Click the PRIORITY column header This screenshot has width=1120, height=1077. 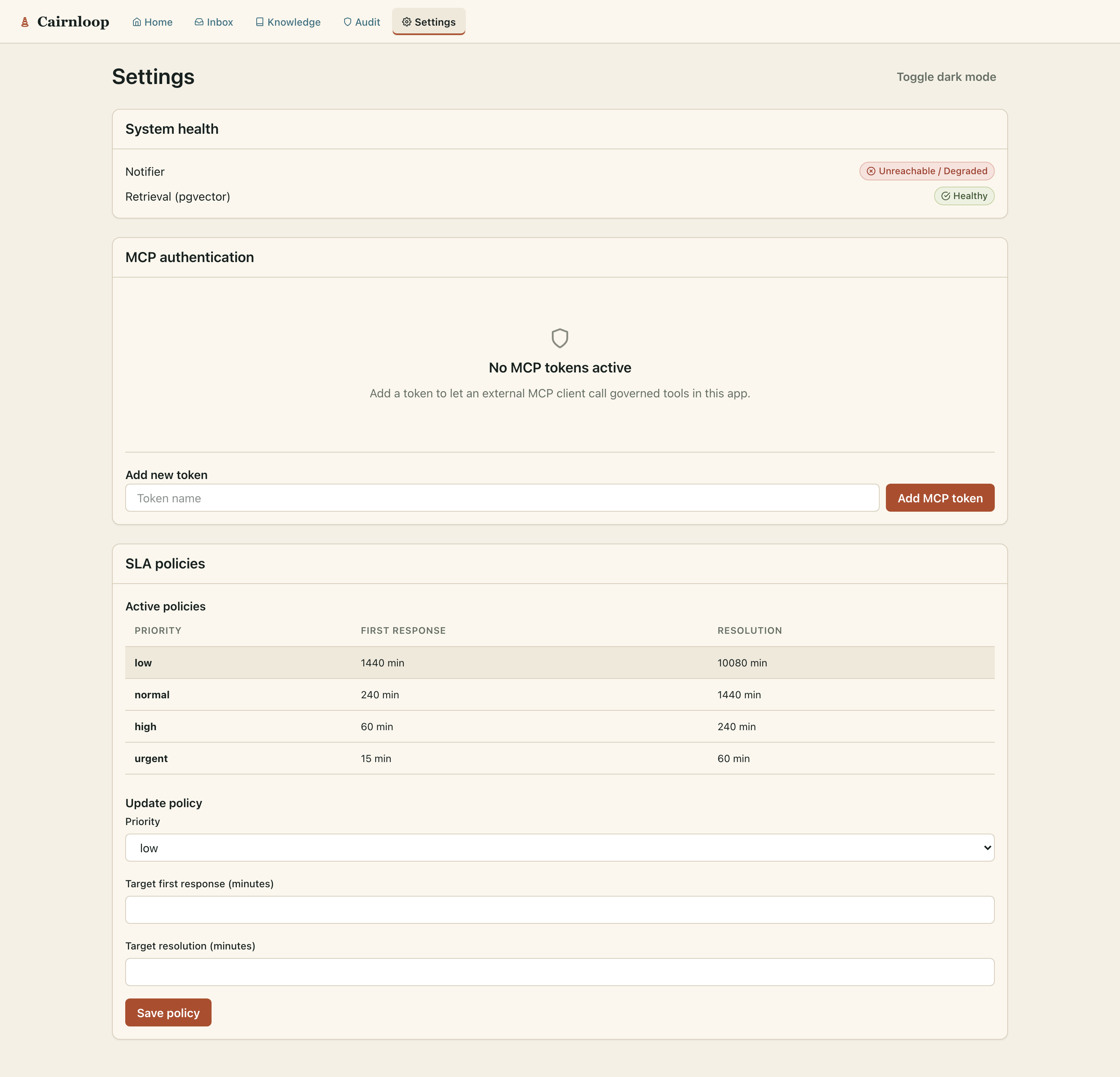tap(158, 630)
